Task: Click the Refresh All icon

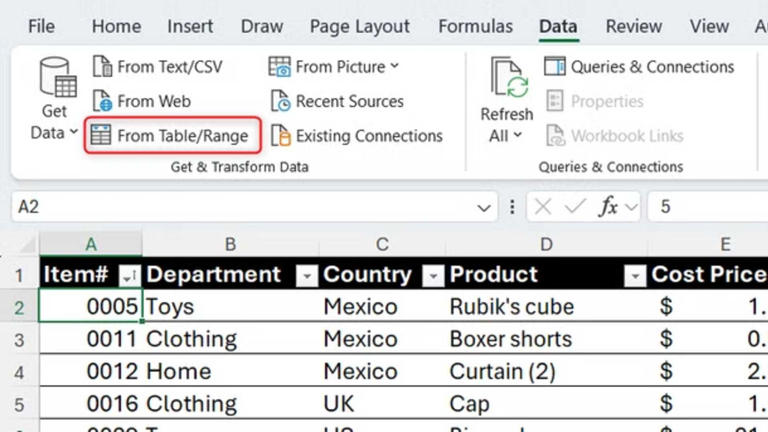Action: tap(507, 78)
